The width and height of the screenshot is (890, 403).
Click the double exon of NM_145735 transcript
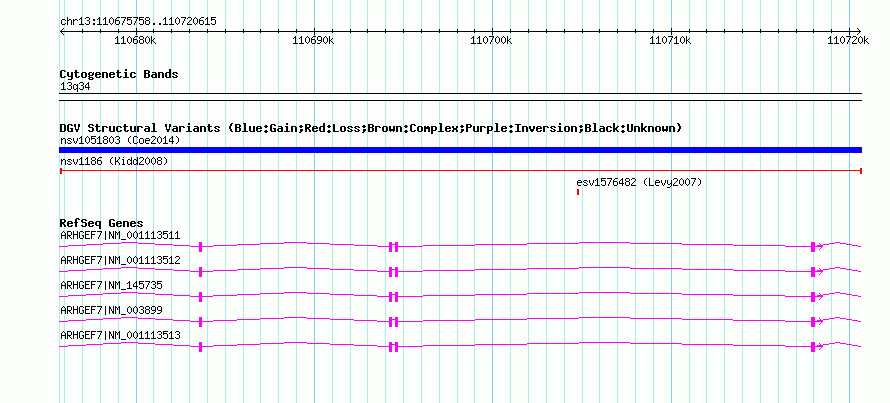[394, 297]
